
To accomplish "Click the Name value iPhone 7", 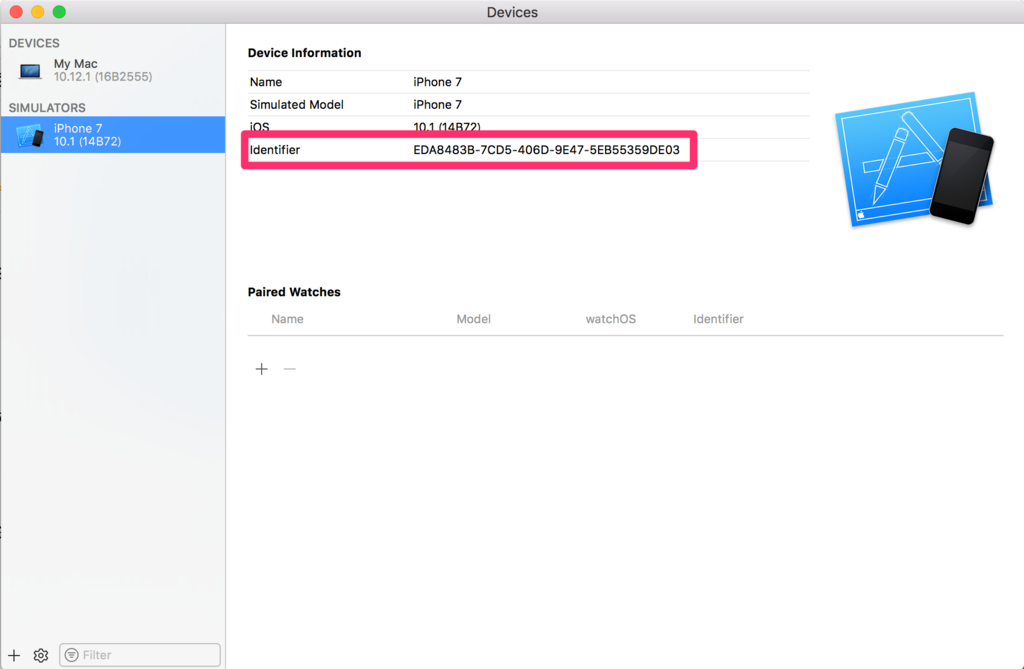I will tap(437, 82).
